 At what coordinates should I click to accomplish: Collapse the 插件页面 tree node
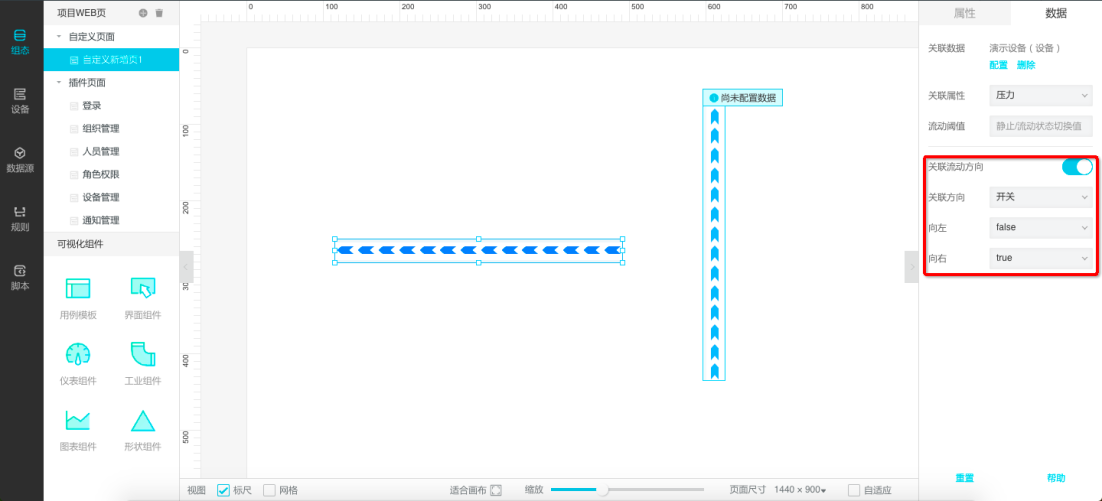59,82
